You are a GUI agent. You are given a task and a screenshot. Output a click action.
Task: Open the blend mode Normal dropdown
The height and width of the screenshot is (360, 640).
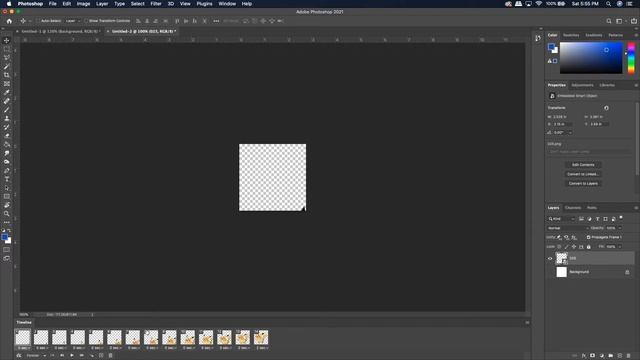click(568, 228)
